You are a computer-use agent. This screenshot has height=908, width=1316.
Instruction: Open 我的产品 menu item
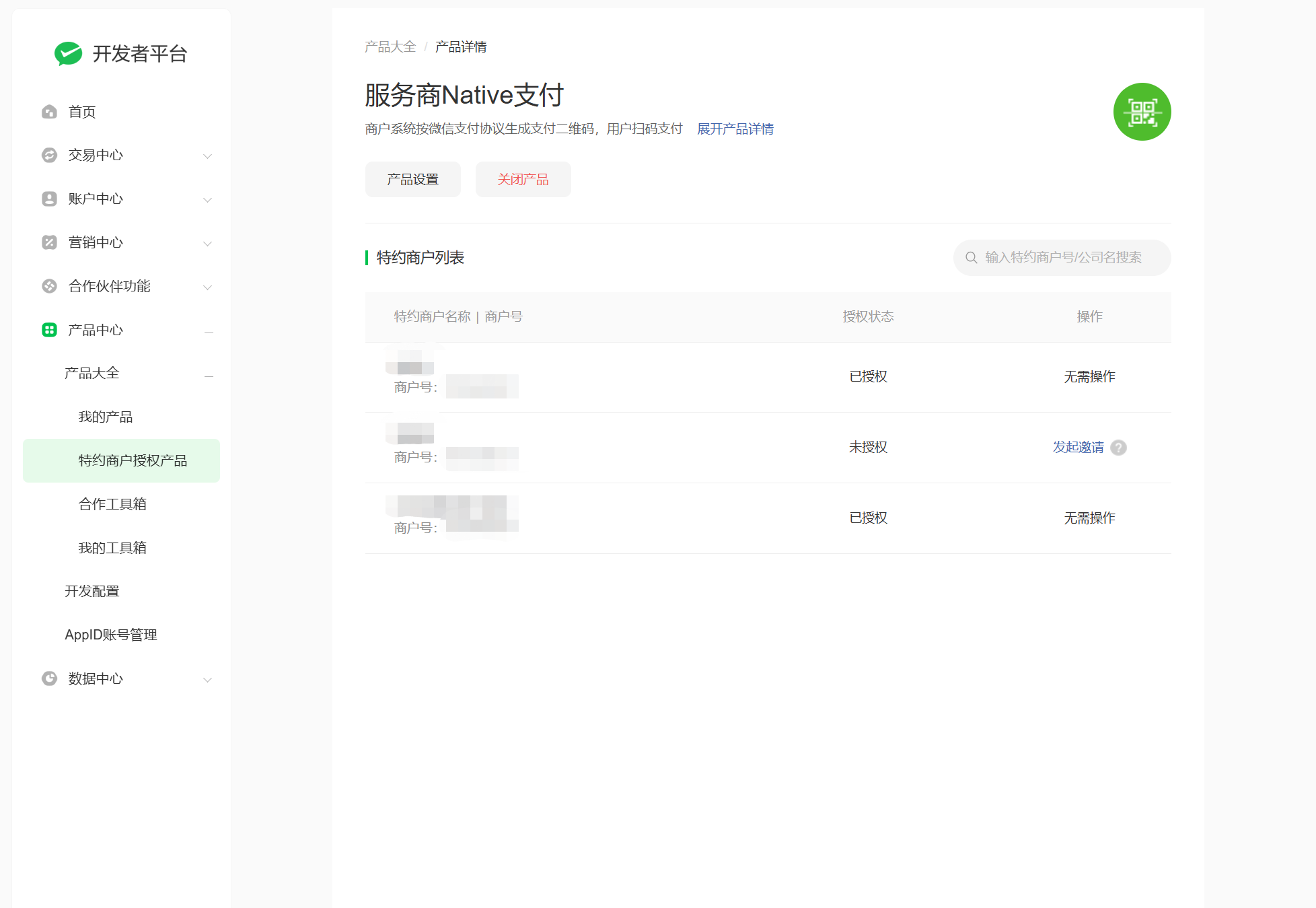[106, 417]
